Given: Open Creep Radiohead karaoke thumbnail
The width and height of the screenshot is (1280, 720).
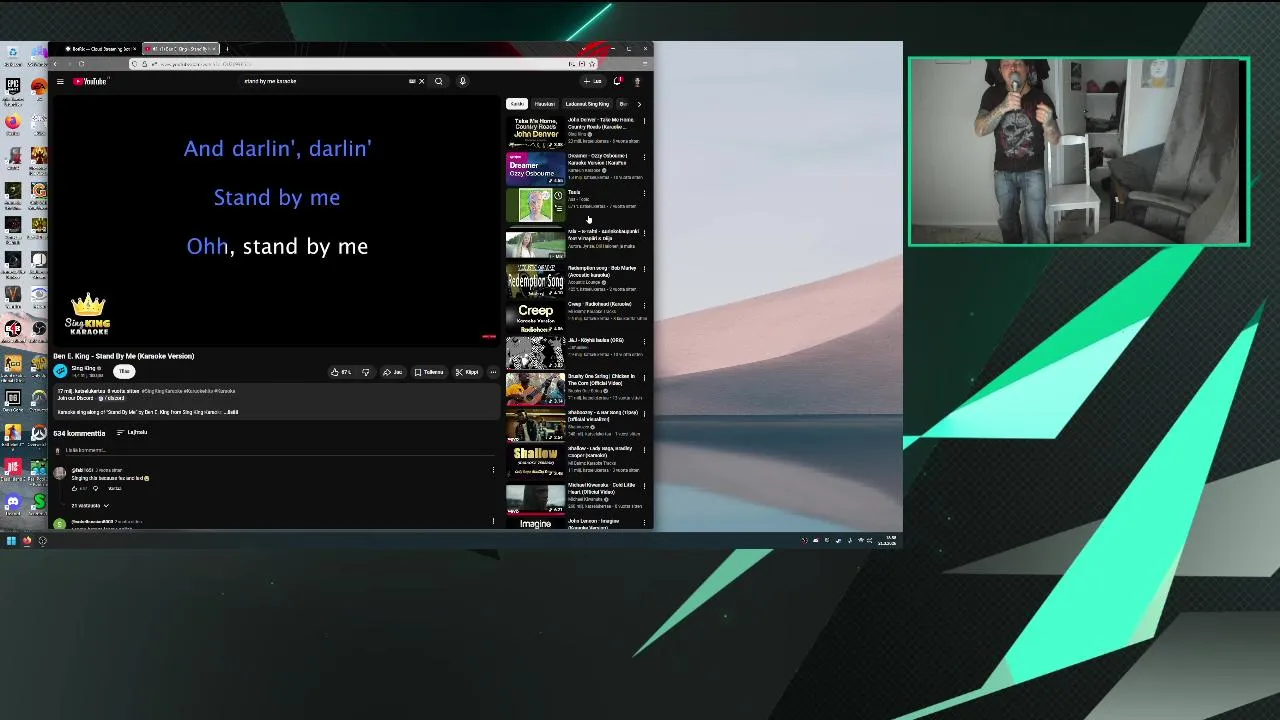Looking at the screenshot, I should coord(535,318).
